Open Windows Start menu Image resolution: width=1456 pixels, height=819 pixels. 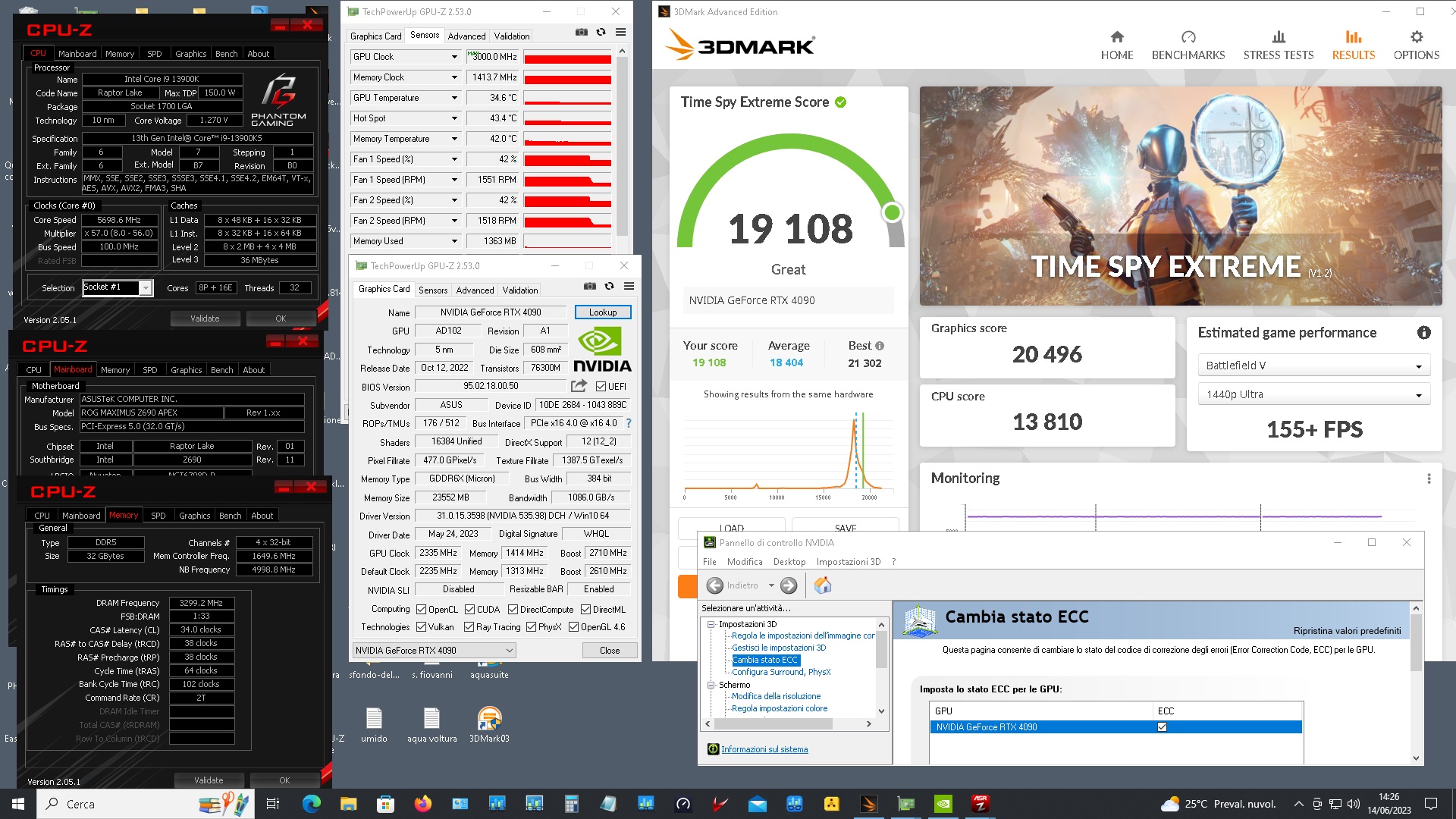[18, 804]
